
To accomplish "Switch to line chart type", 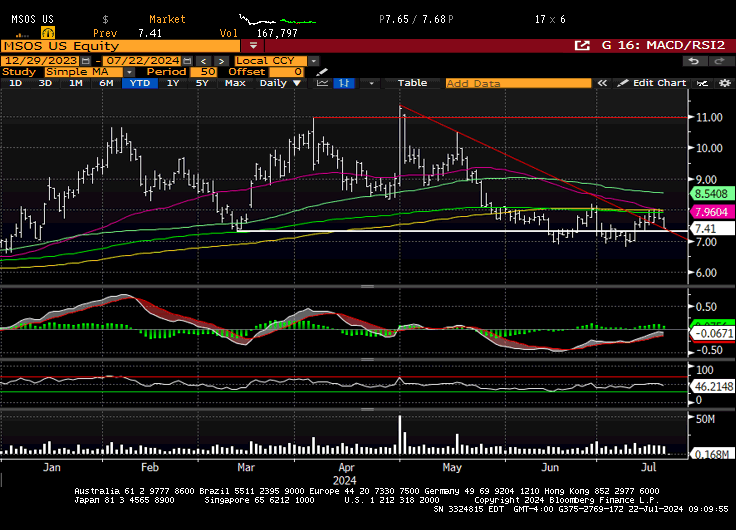I will [322, 83].
